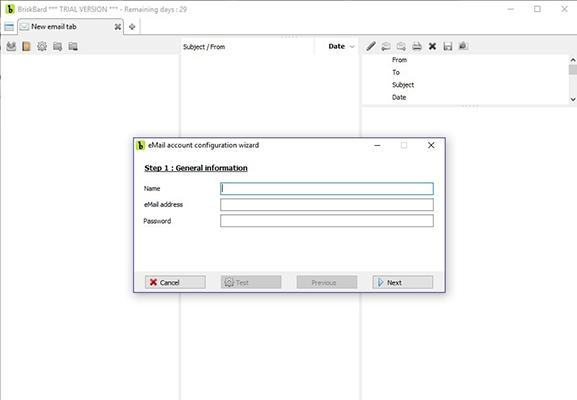Open email settings gear icon
This screenshot has width=577, height=400.
click(42, 46)
